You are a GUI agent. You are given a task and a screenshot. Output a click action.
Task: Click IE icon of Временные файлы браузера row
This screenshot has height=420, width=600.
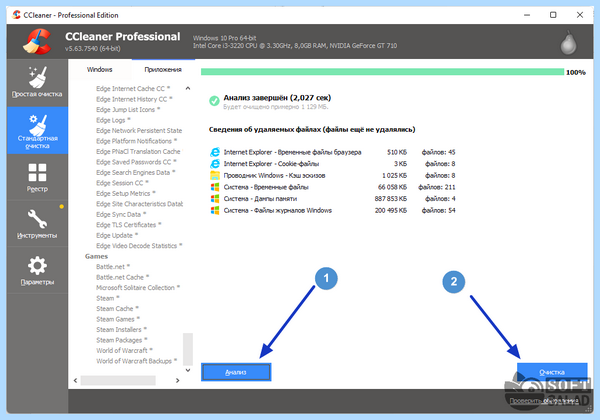click(215, 152)
